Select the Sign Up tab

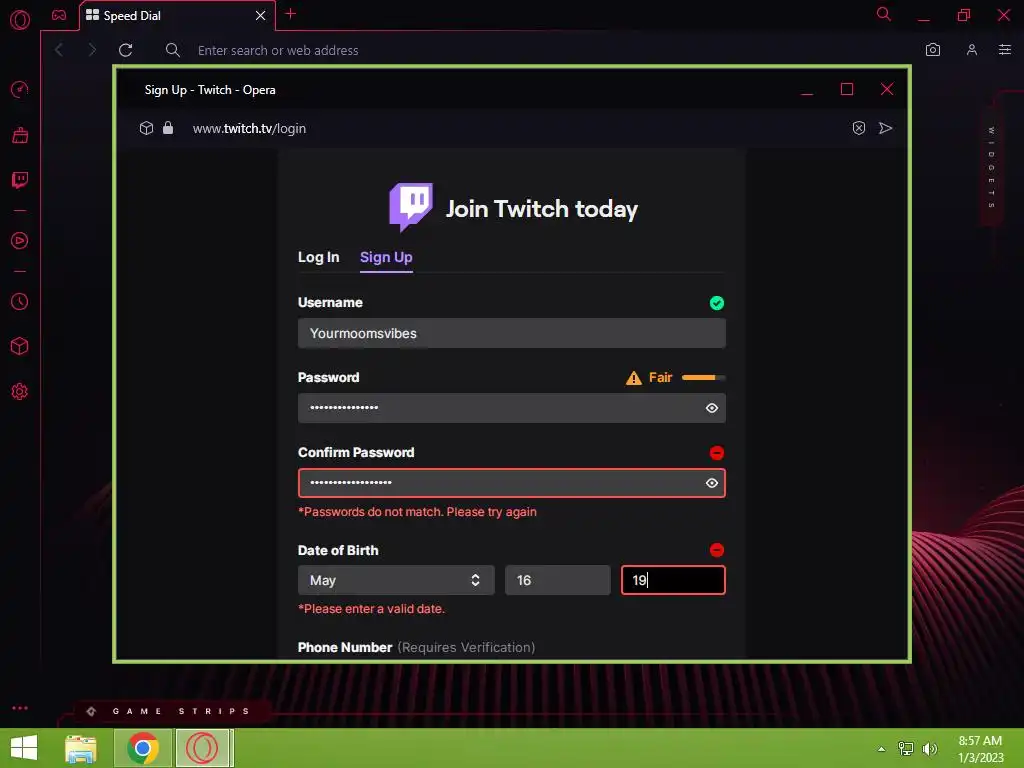[x=386, y=257]
